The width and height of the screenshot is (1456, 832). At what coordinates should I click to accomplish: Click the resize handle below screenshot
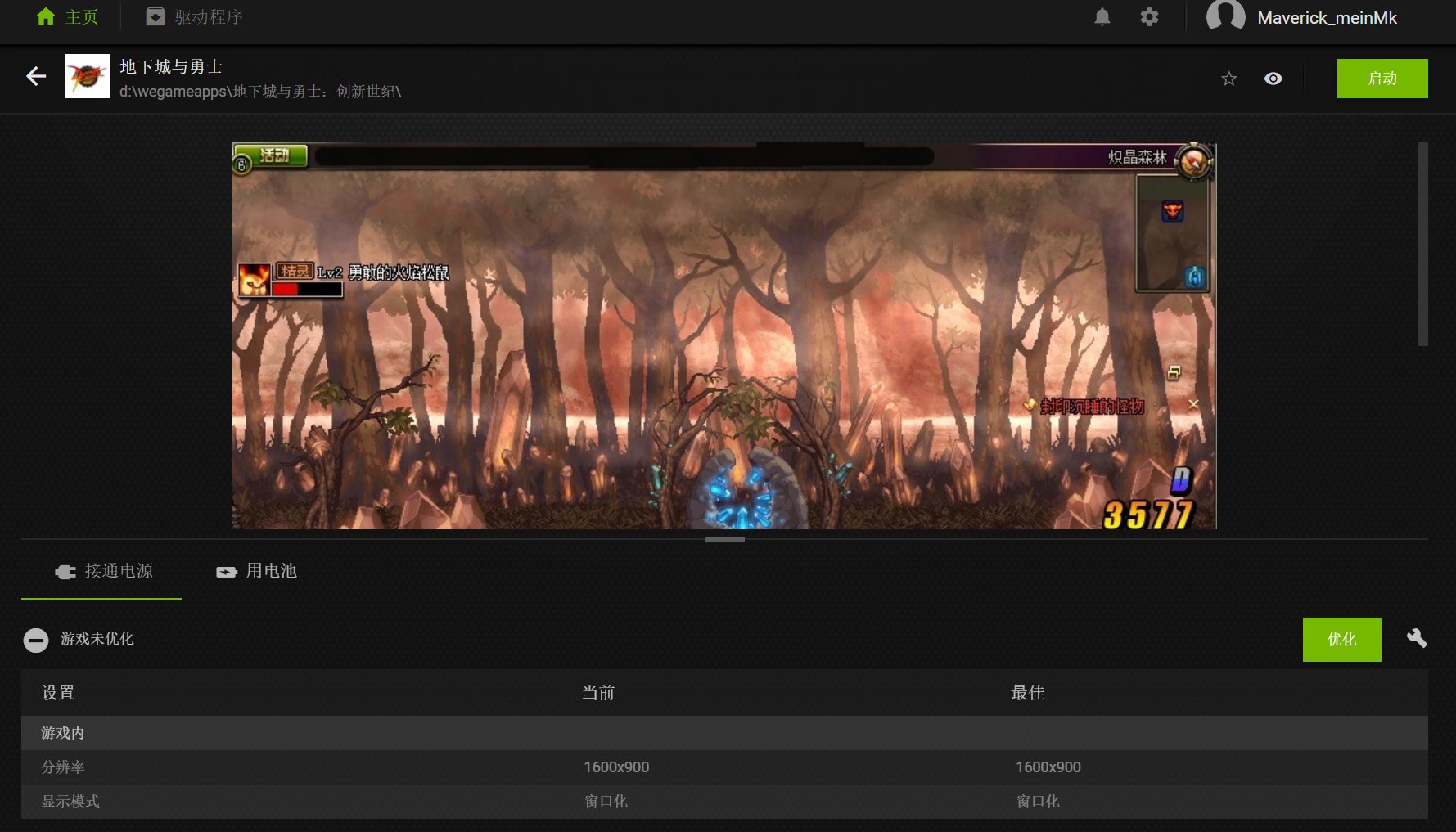coord(725,539)
